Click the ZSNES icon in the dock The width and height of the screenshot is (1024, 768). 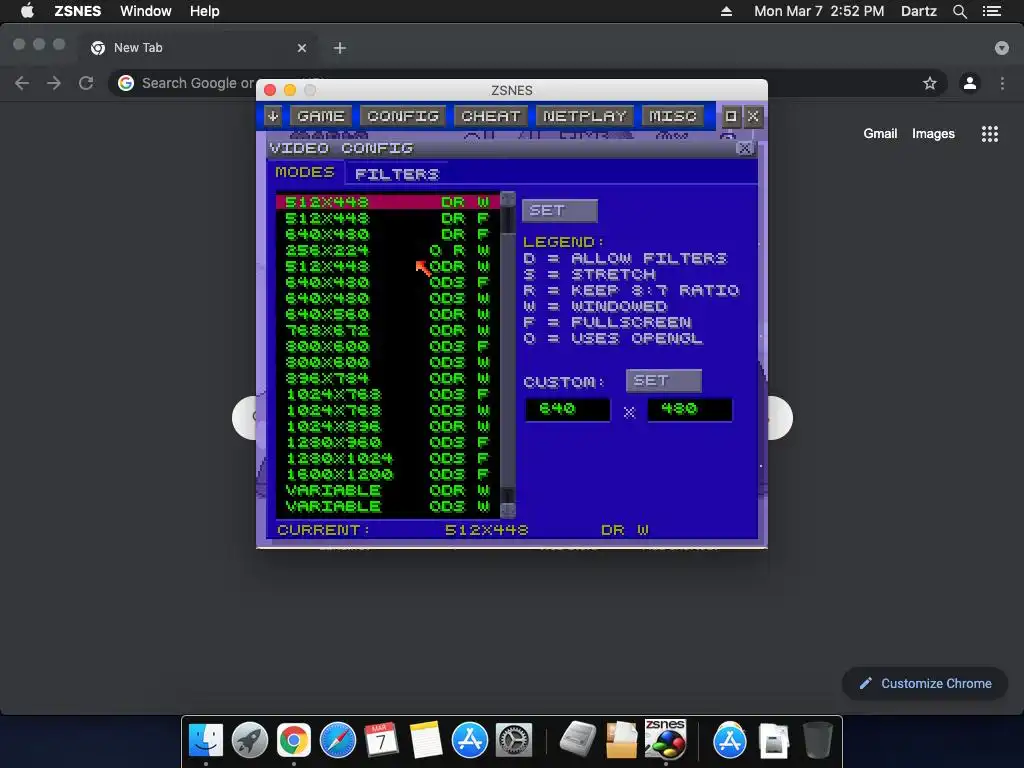point(665,739)
